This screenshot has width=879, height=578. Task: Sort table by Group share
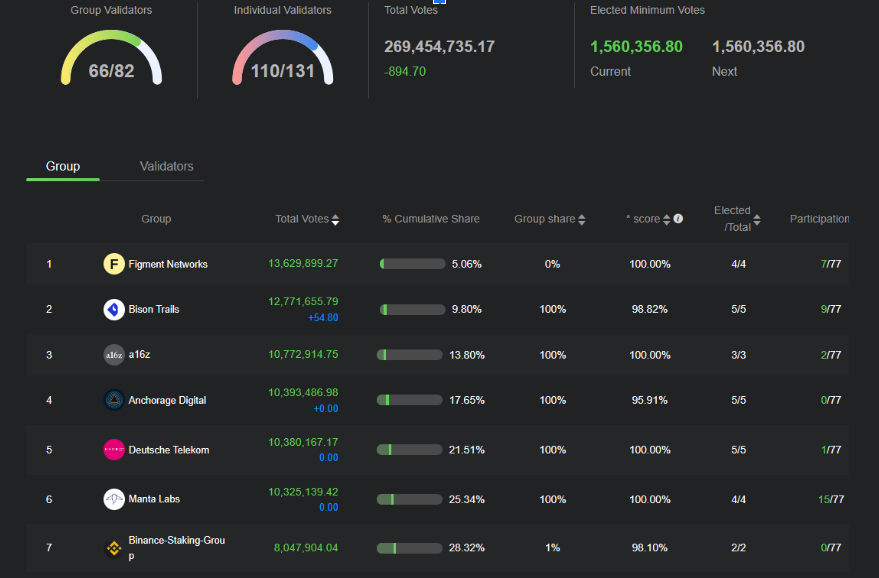point(582,220)
